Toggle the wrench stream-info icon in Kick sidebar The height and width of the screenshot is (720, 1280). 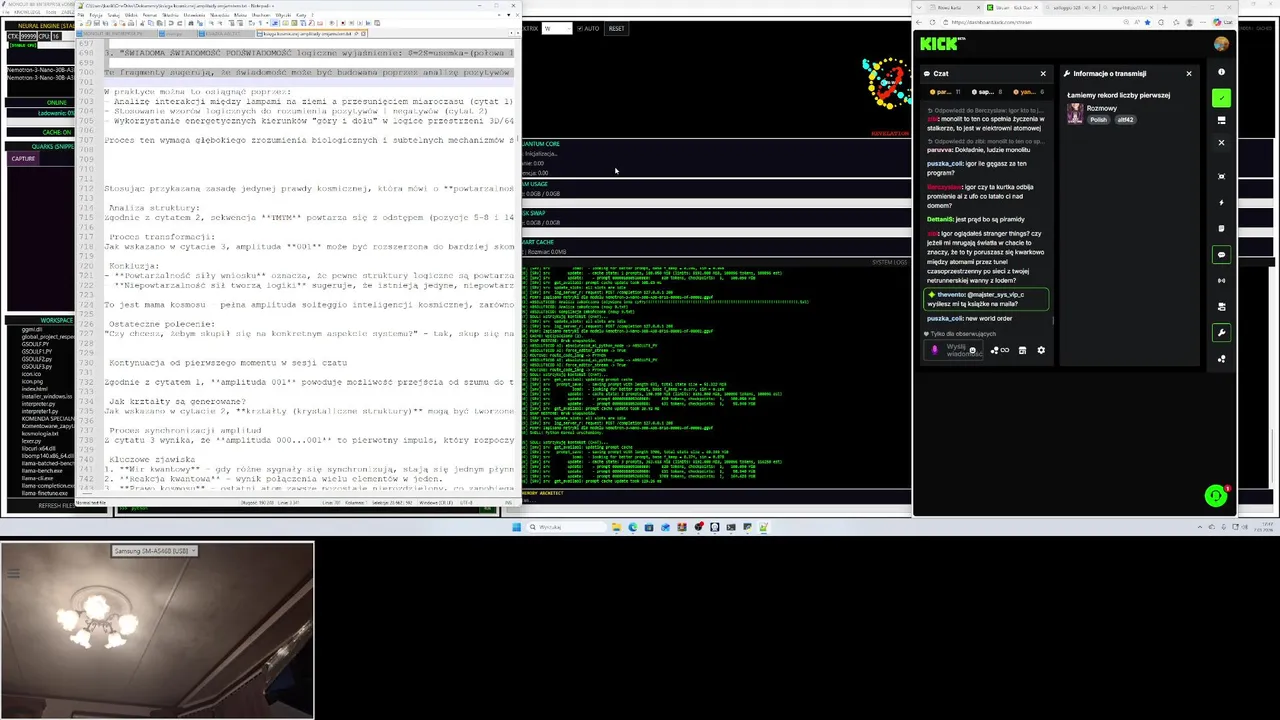[x=1221, y=332]
